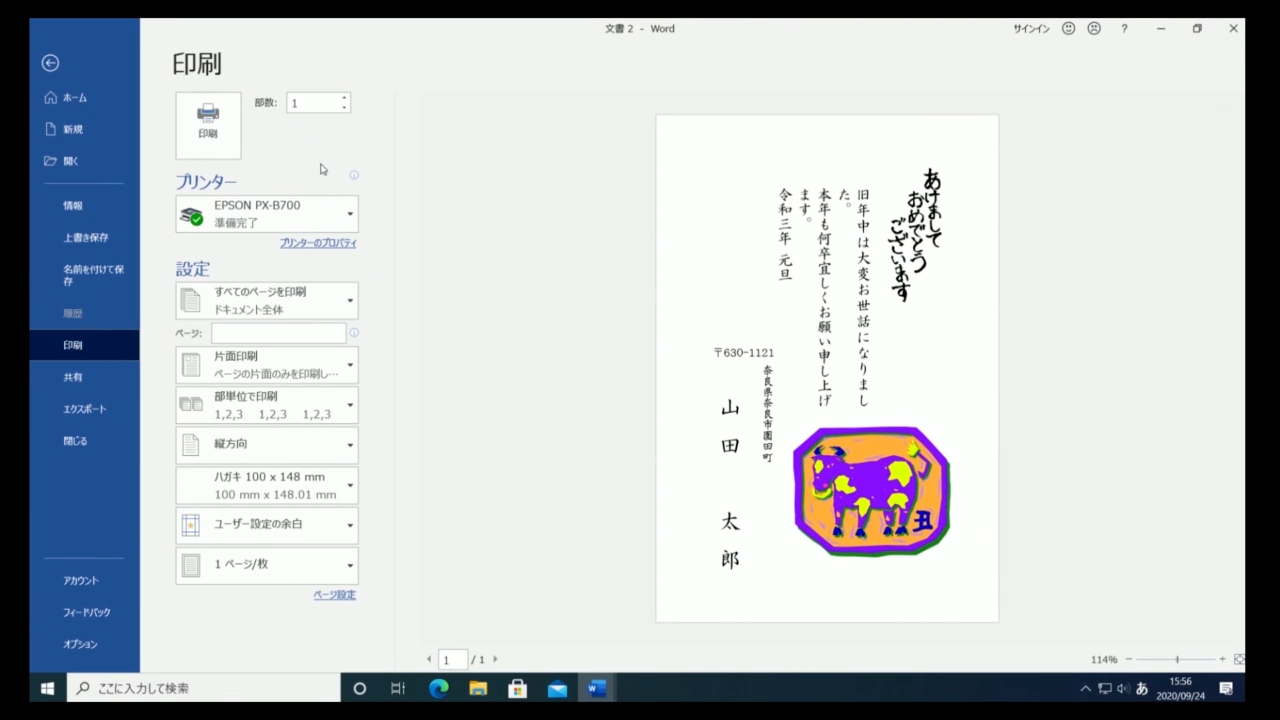Click the back arrow to leave print view

coord(50,63)
